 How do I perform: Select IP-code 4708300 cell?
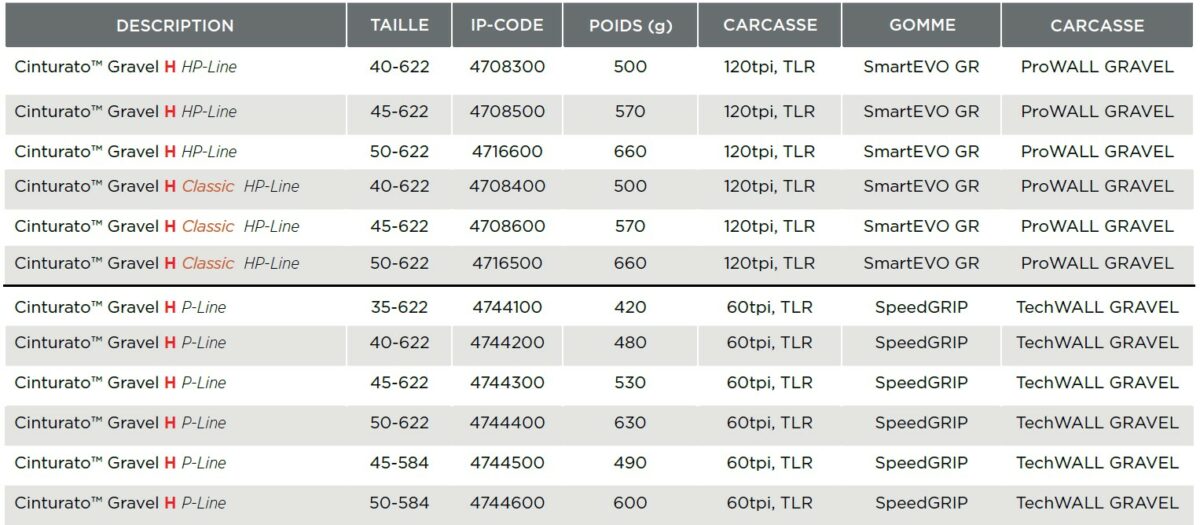pyautogui.click(x=508, y=67)
